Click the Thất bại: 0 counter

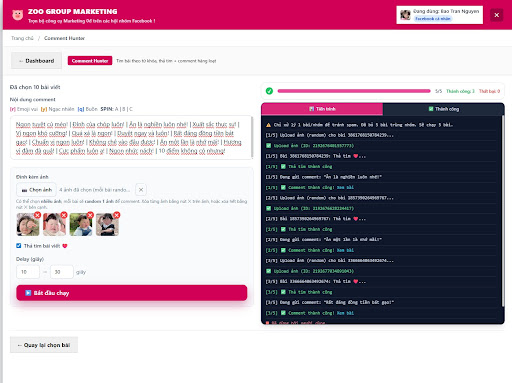[489, 91]
